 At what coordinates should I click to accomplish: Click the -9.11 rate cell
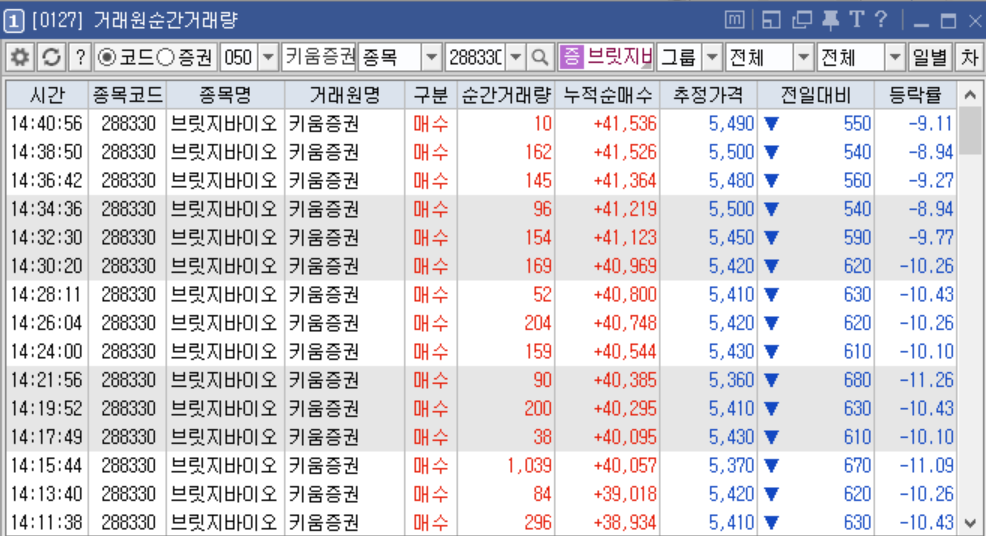(931, 123)
